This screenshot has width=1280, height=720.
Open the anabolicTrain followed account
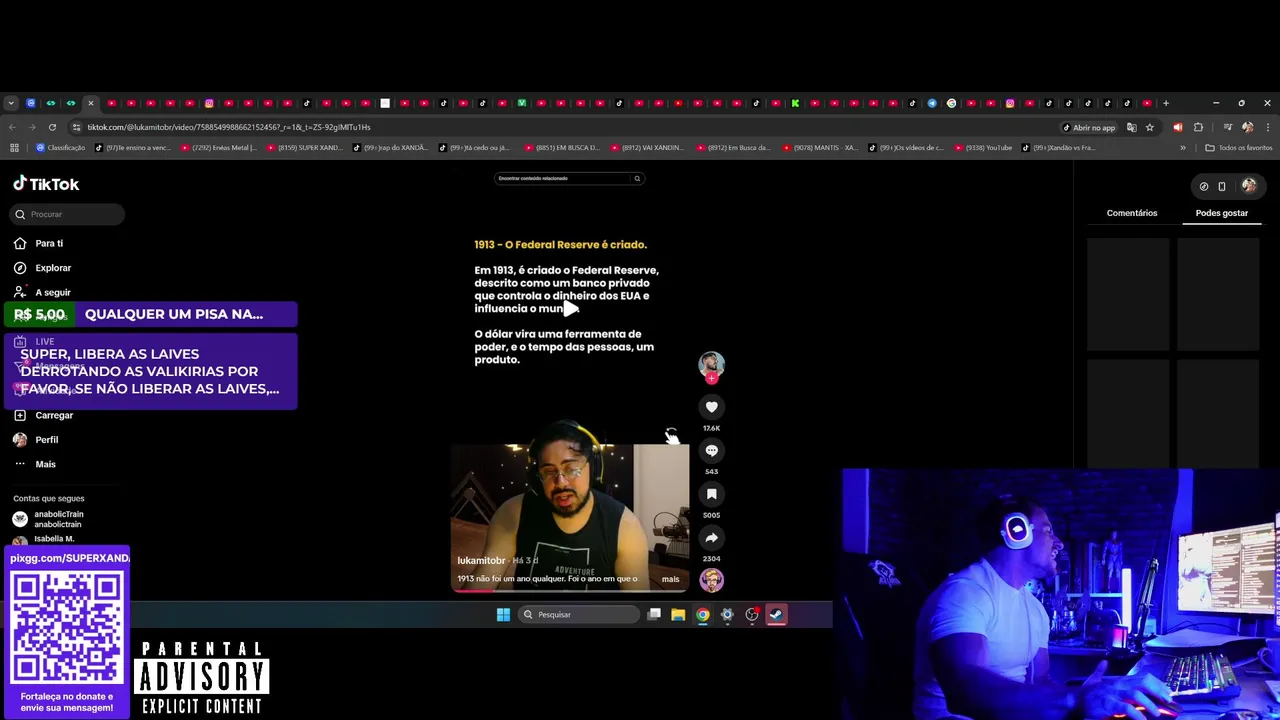tap(59, 519)
